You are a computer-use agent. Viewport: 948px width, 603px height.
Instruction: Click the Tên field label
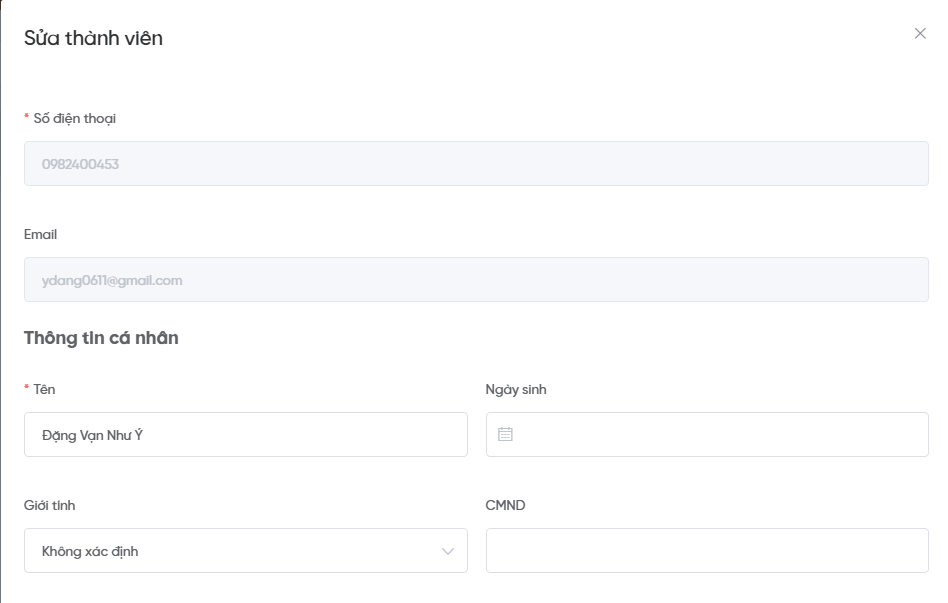pos(44,389)
